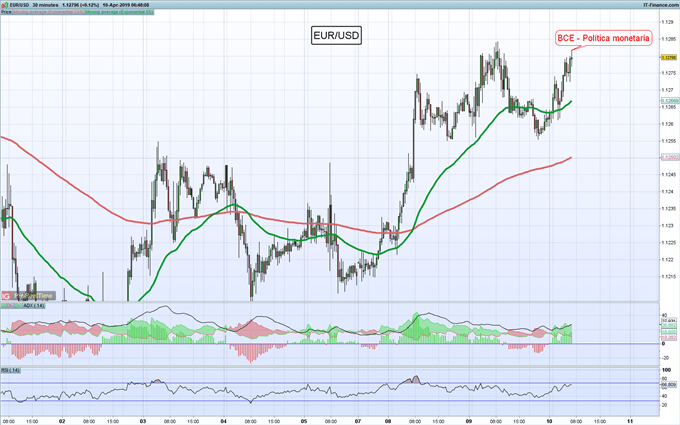Click the red 1.12502 moving average value tag
Image resolution: width=680 pixels, height=425 pixels.
click(670, 157)
